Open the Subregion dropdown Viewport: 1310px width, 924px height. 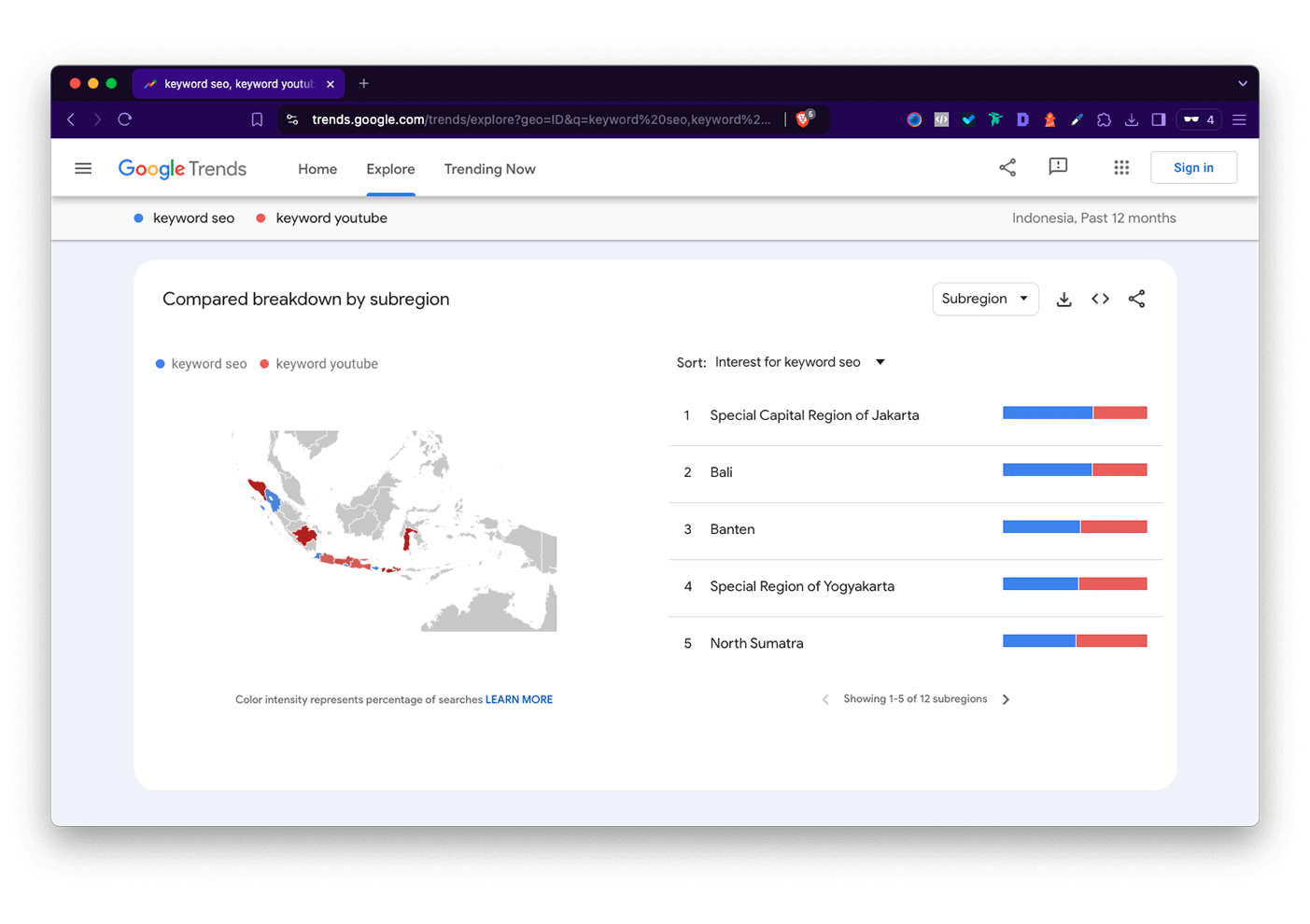tap(985, 299)
